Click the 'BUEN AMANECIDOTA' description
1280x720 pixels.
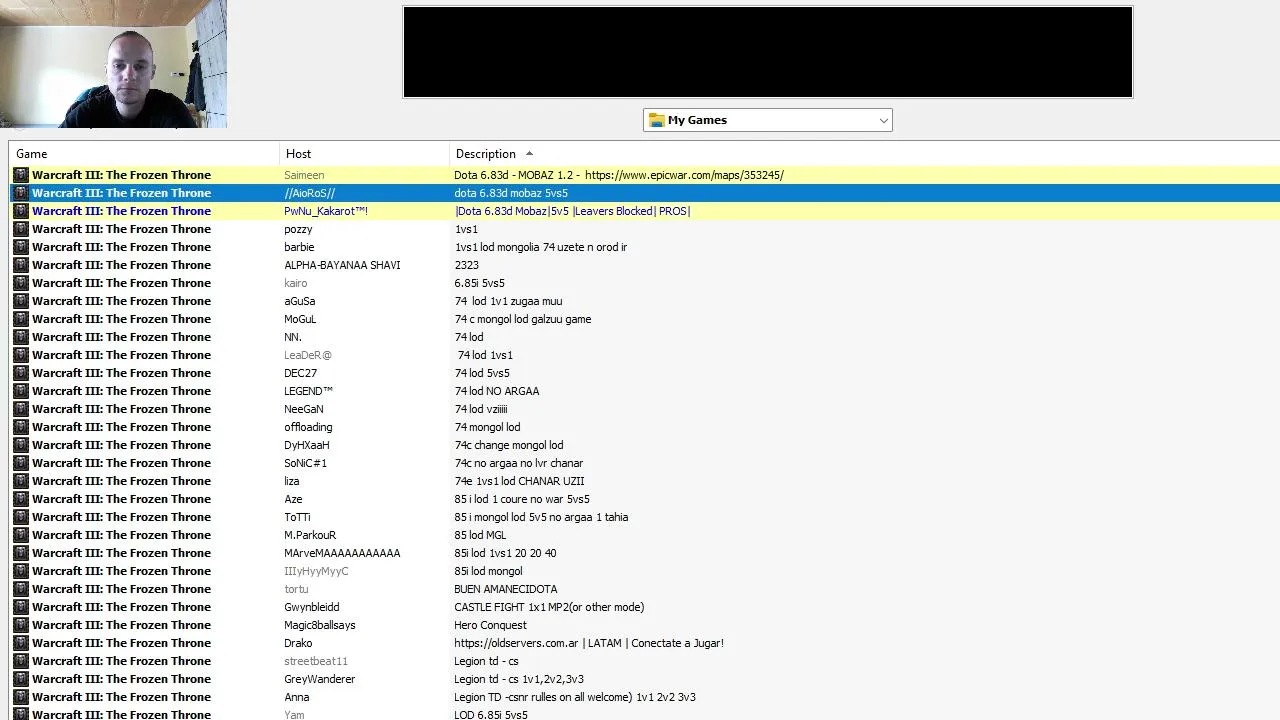coord(506,589)
